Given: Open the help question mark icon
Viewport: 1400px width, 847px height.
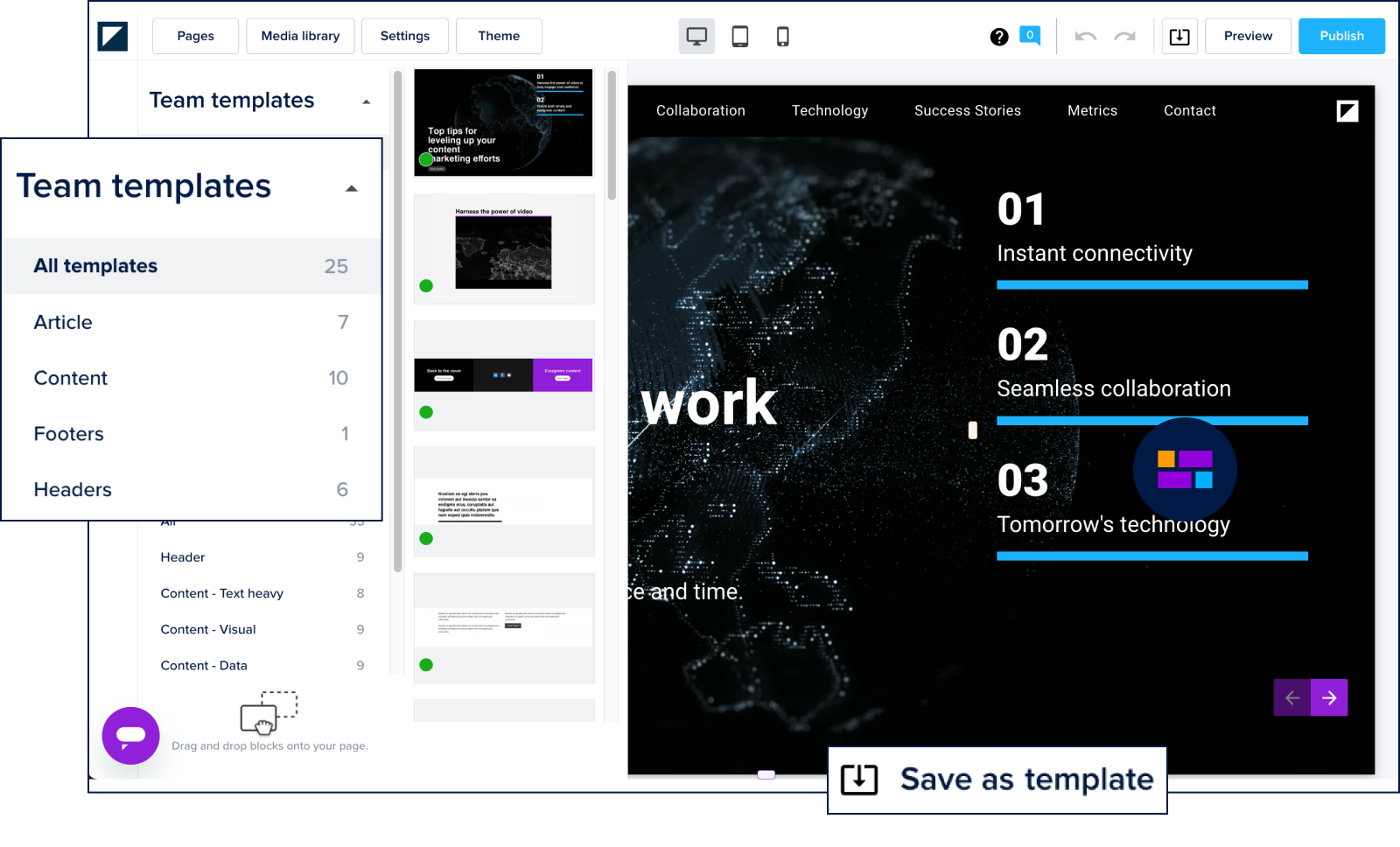Looking at the screenshot, I should pyautogui.click(x=999, y=37).
